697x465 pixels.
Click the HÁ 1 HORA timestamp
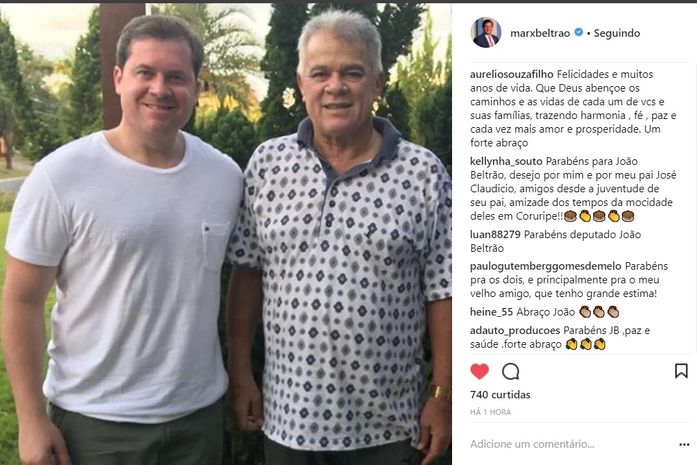[x=491, y=412]
